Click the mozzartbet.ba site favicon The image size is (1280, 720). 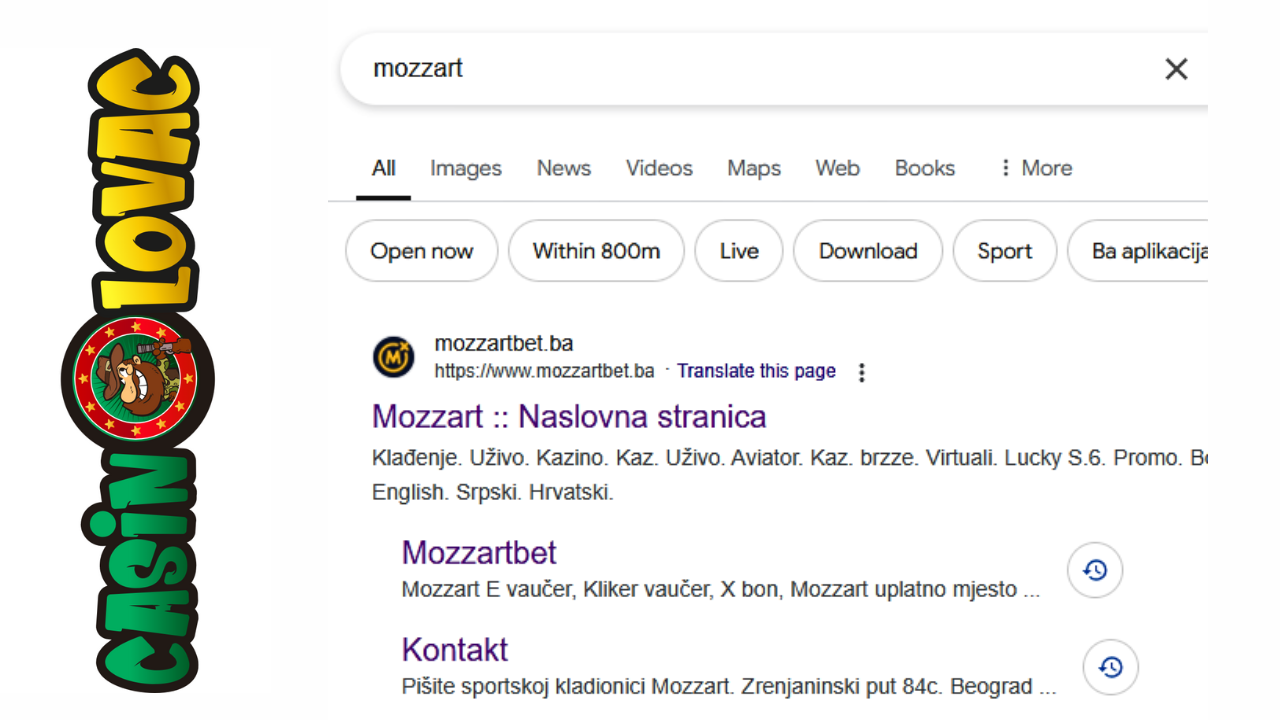click(x=393, y=357)
